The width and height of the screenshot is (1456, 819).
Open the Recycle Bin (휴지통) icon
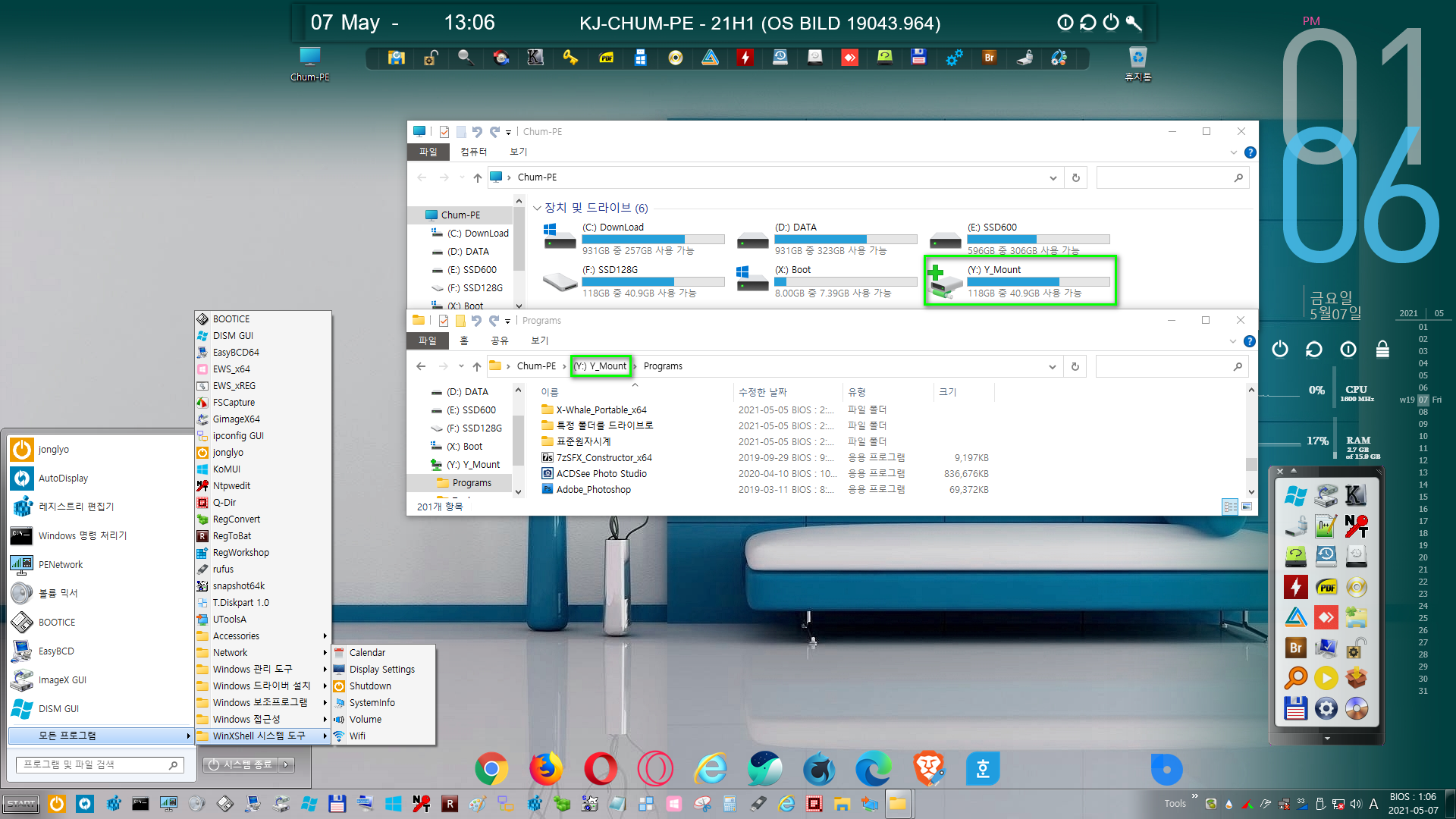1137,64
